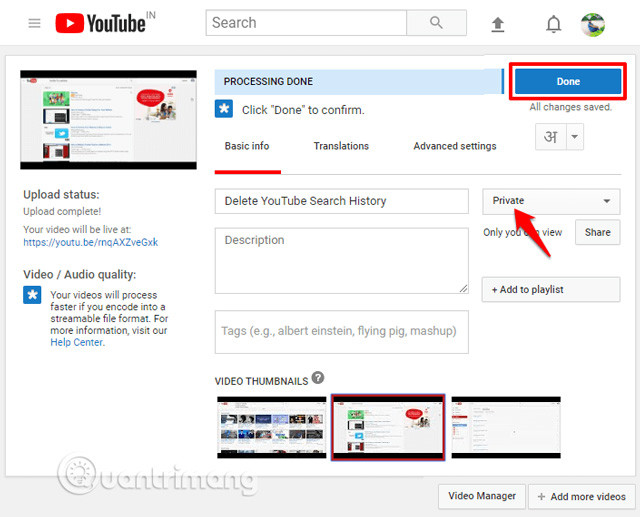Screen dimensions: 640x517
Task: Click the YouTube search field
Action: (x=306, y=23)
